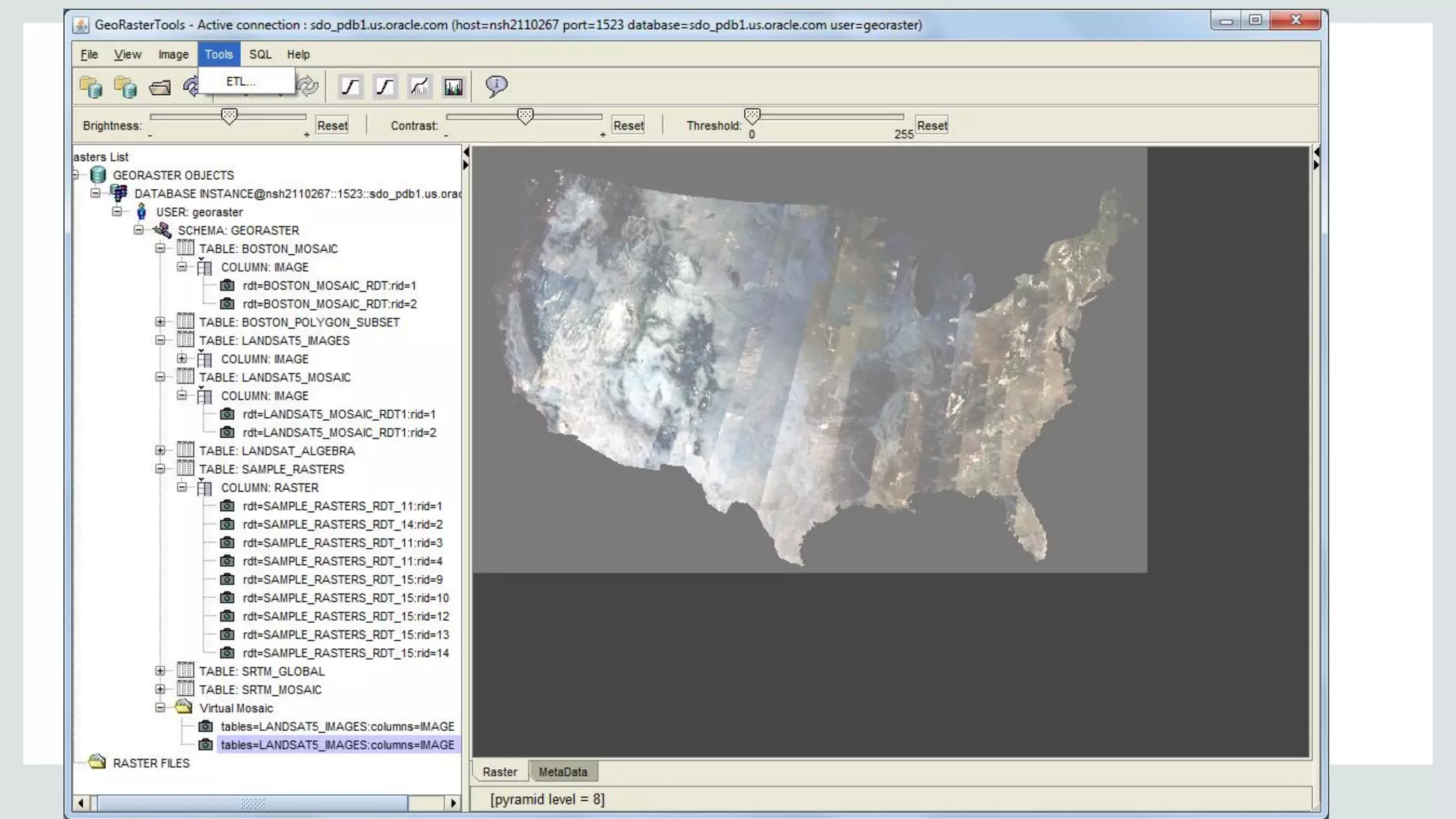Switch to the MetaData tab
This screenshot has height=819, width=1456.
point(562,772)
